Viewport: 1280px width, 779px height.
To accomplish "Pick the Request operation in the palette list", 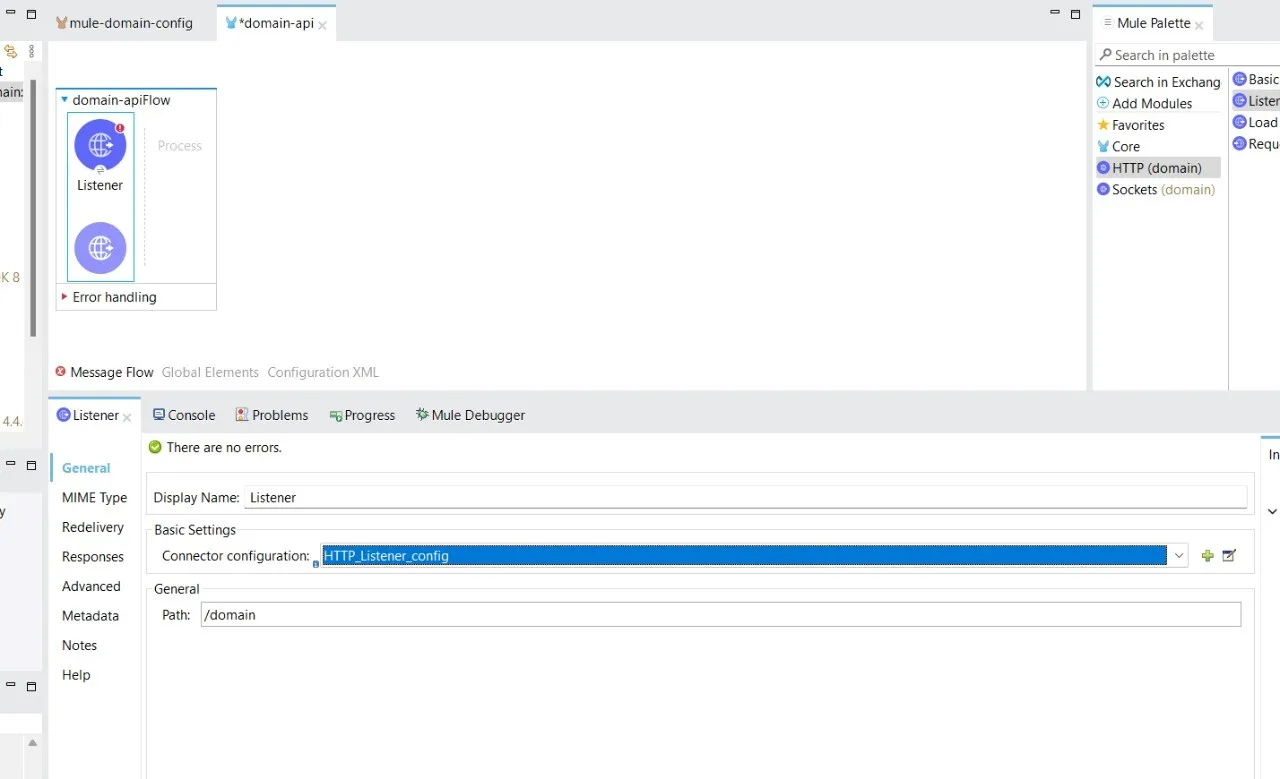I will [x=1256, y=144].
